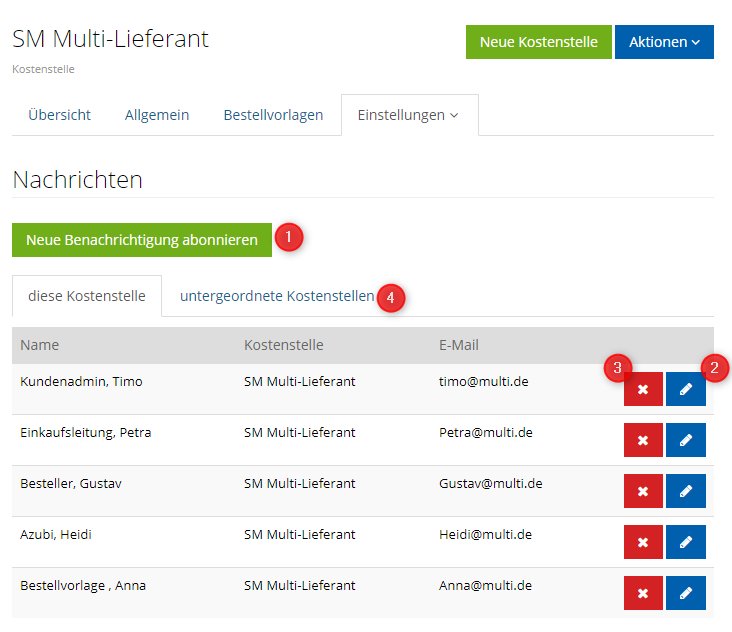
Task: Delete Bestellvorlage, Anna notification
Action: click(643, 593)
